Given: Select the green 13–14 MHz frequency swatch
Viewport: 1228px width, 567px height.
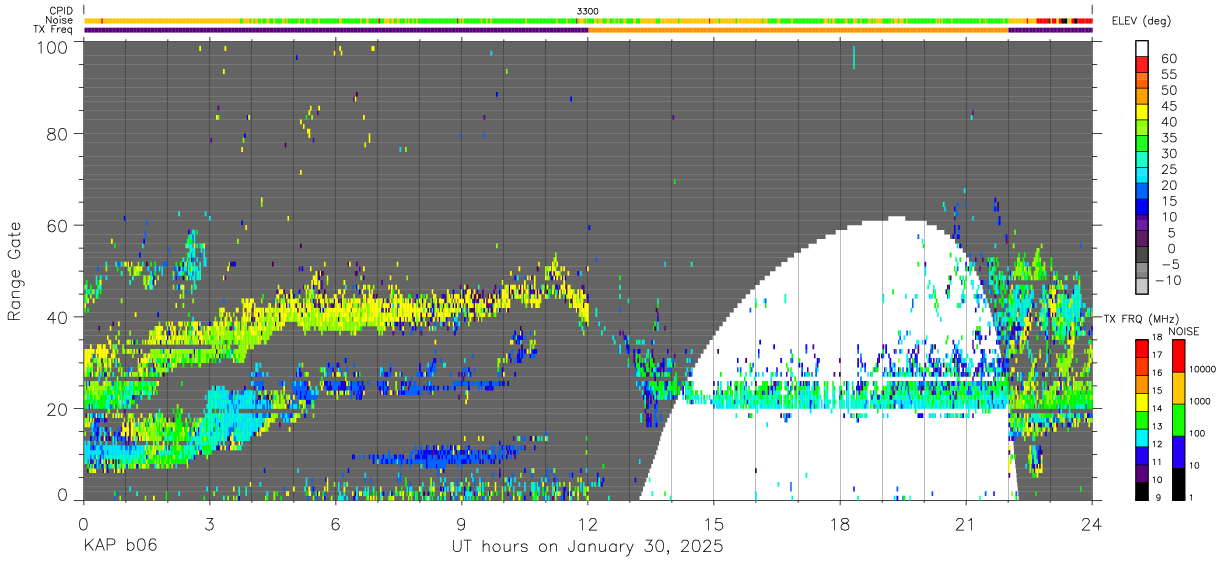Looking at the screenshot, I should click(x=1142, y=419).
